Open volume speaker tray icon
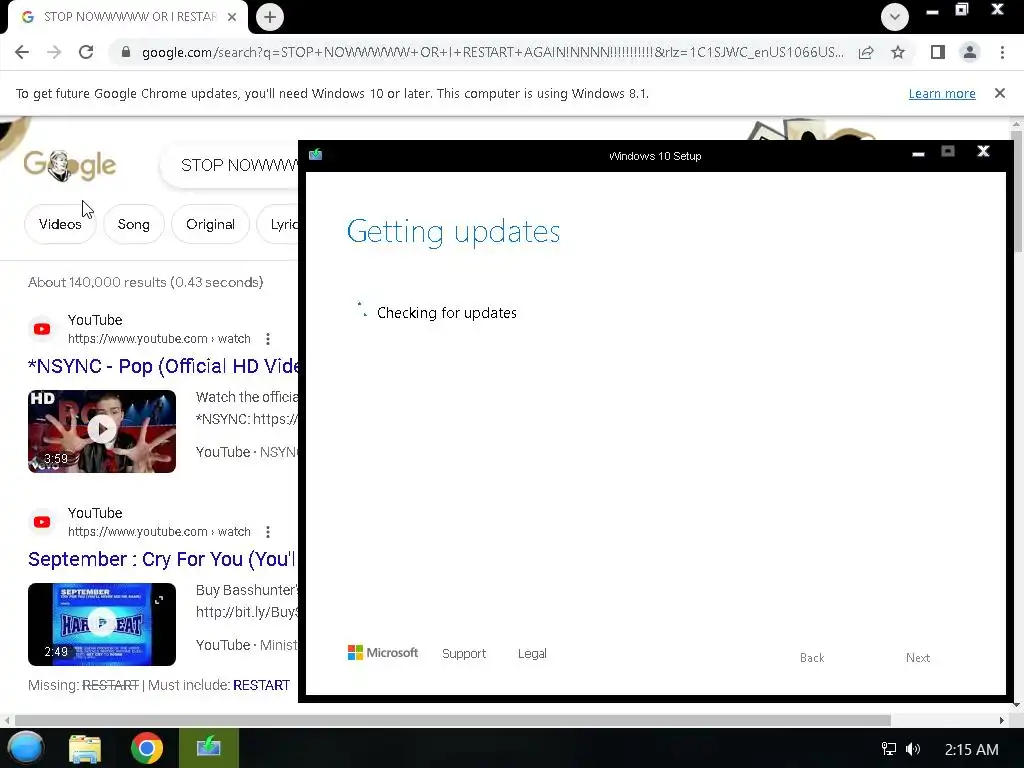 point(913,749)
